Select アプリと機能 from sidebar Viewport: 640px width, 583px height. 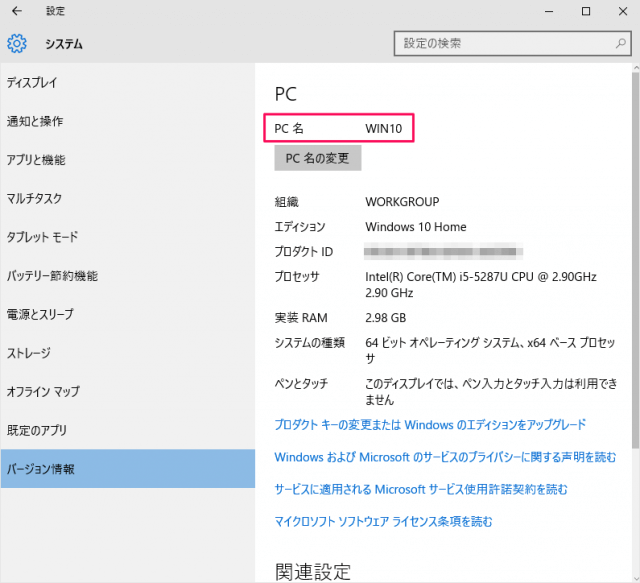coord(127,160)
